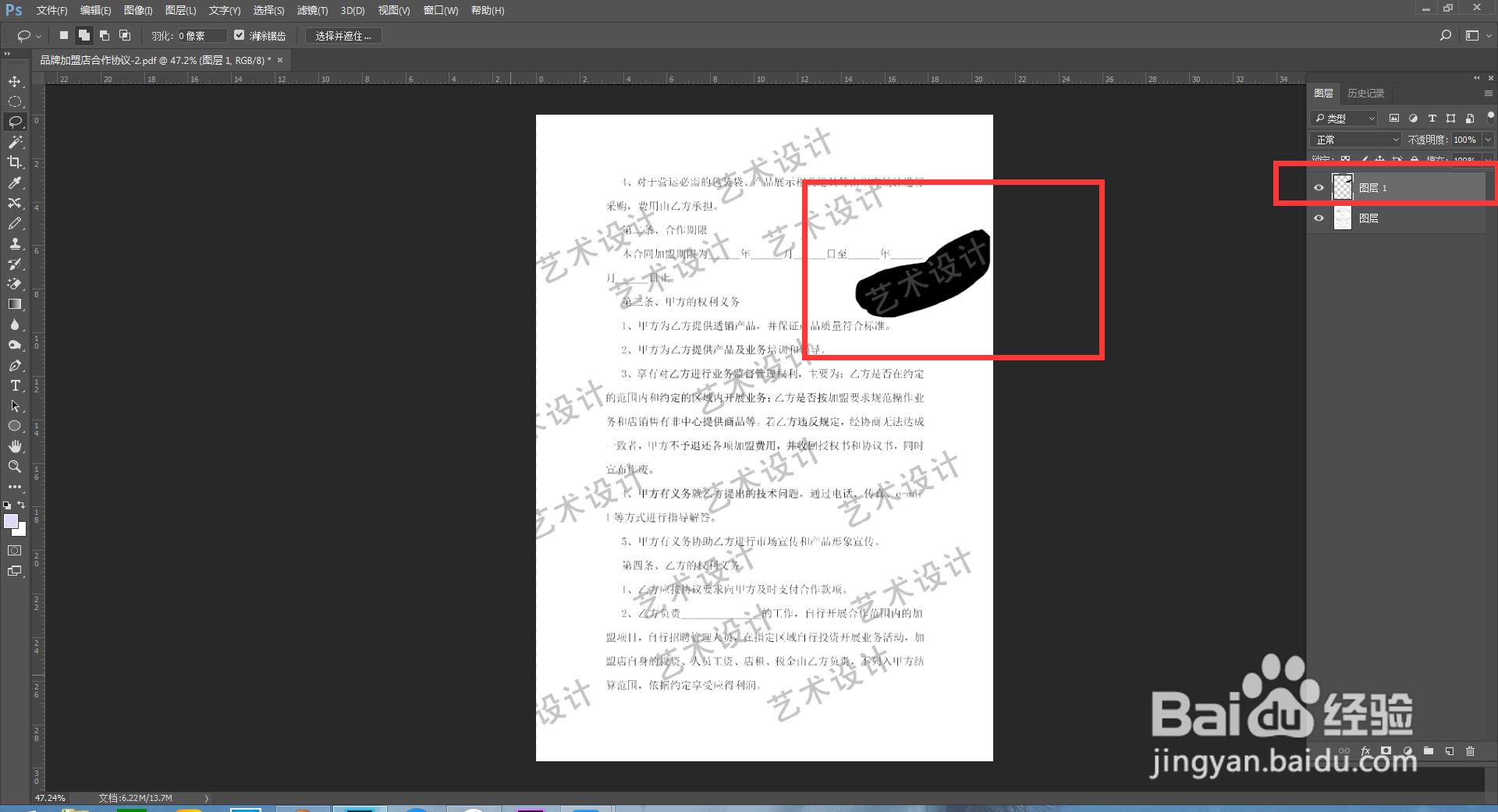The height and width of the screenshot is (812, 1498).
Task: Choose Intersect with Selection mode
Action: pos(125,35)
